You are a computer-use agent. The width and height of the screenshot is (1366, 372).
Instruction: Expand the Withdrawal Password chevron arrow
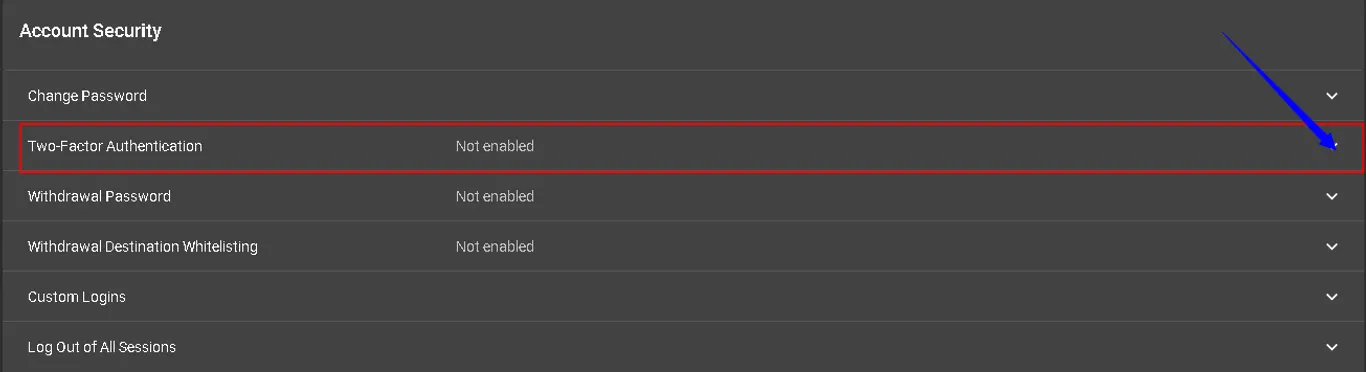click(1332, 196)
